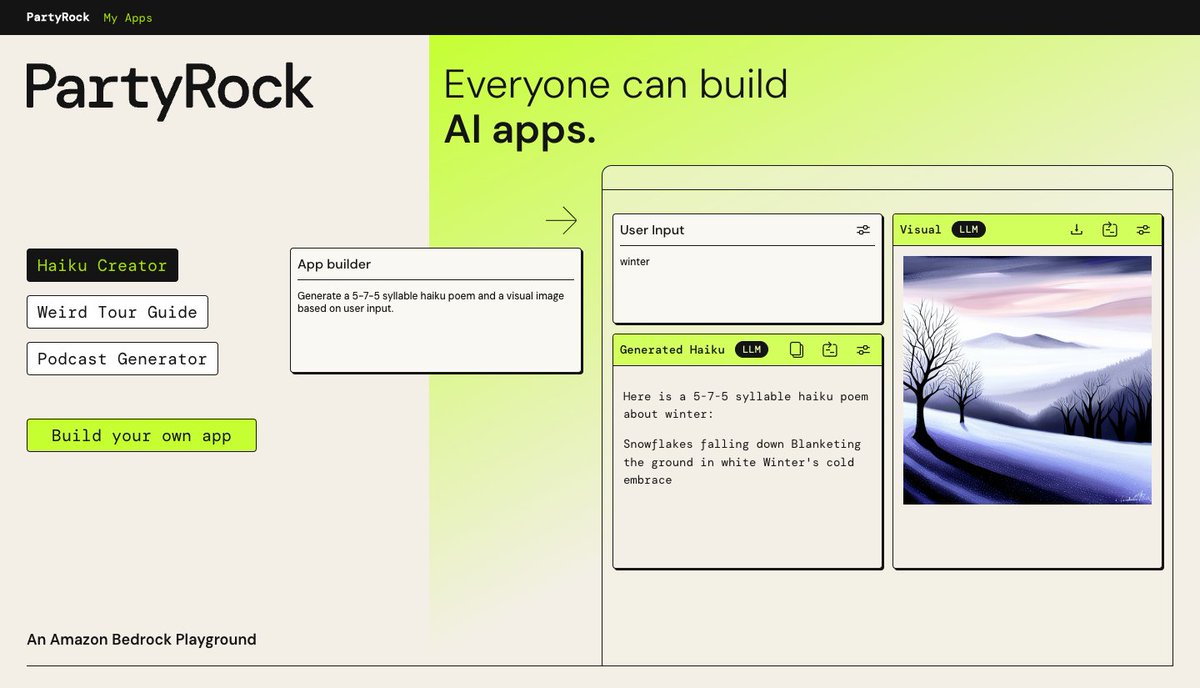The image size is (1200, 688).
Task: Click Build your own app
Action: point(141,435)
